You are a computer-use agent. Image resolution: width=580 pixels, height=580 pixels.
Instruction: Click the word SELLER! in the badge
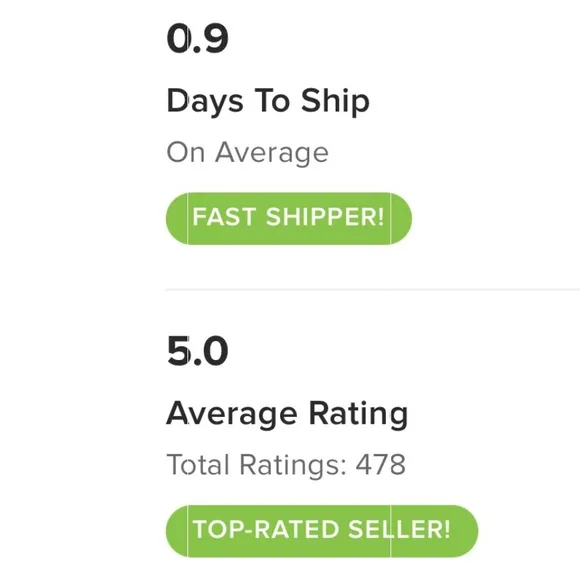[399, 529]
